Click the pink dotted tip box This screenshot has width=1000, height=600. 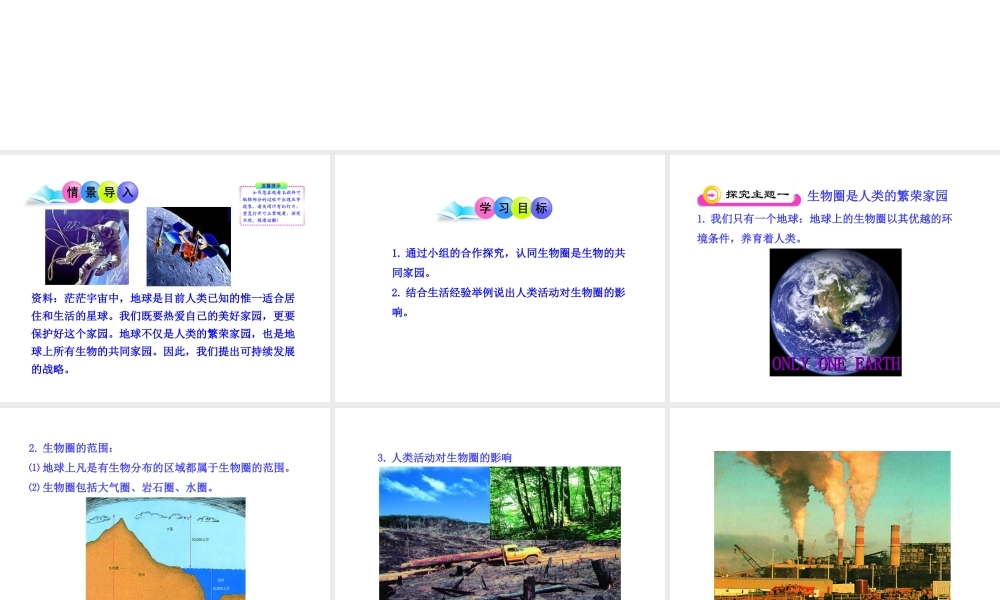coord(272,205)
